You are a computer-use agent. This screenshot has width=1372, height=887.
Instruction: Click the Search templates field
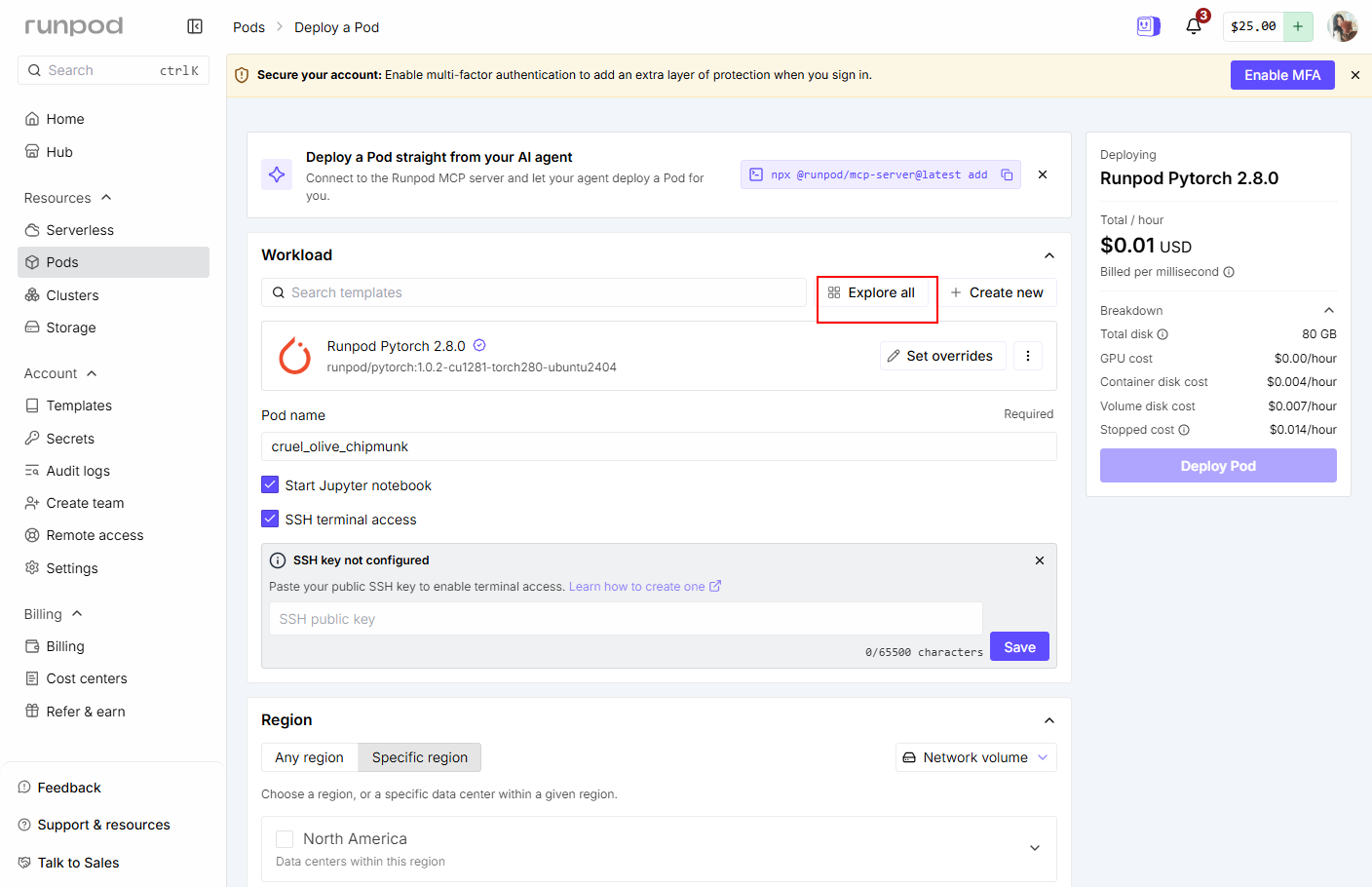click(534, 292)
